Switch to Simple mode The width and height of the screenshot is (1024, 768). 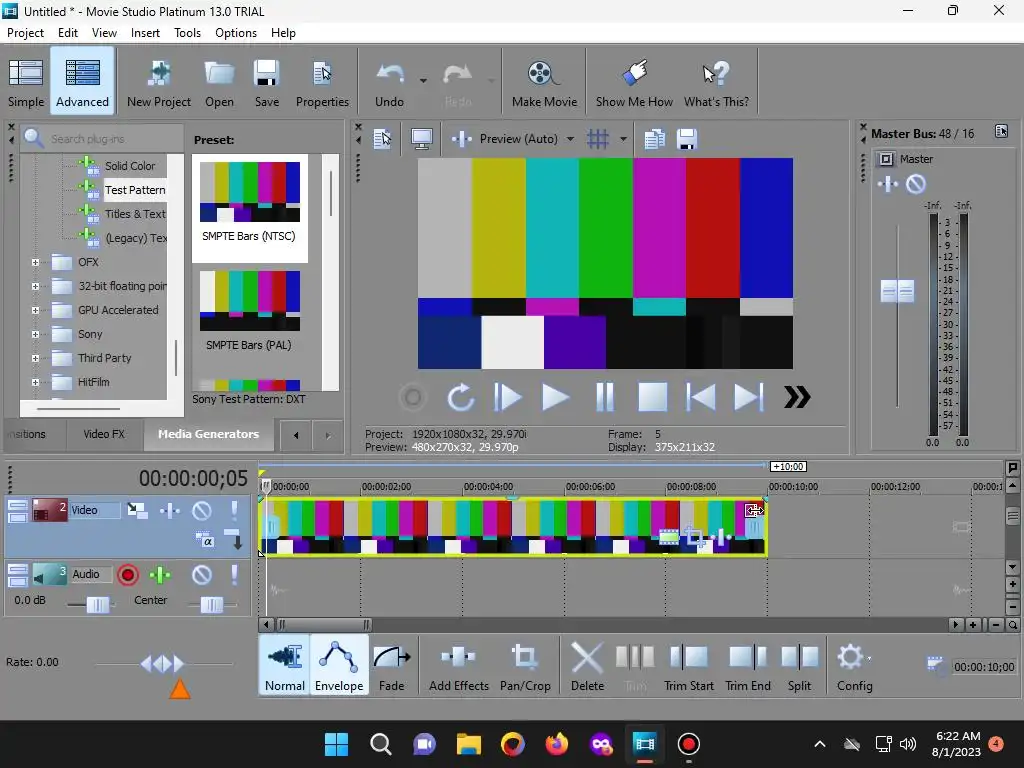coord(26,82)
